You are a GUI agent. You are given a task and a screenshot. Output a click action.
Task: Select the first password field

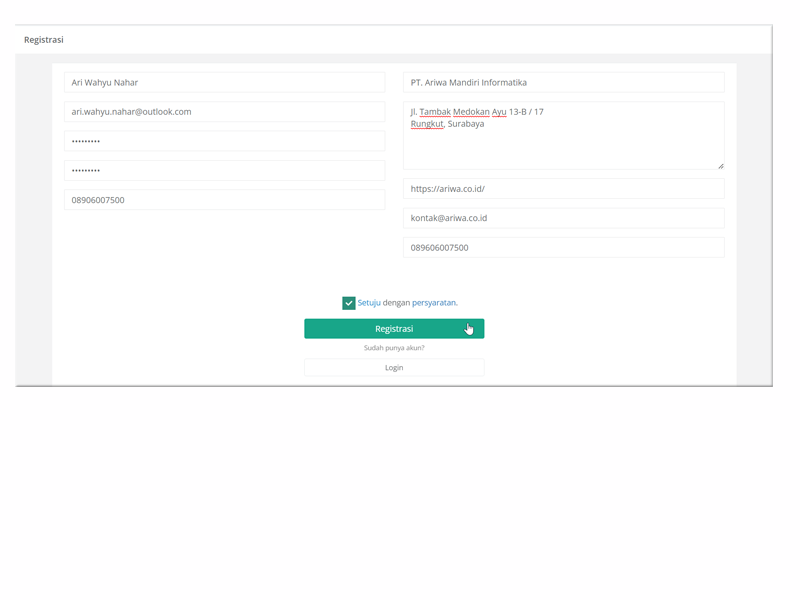(224, 141)
